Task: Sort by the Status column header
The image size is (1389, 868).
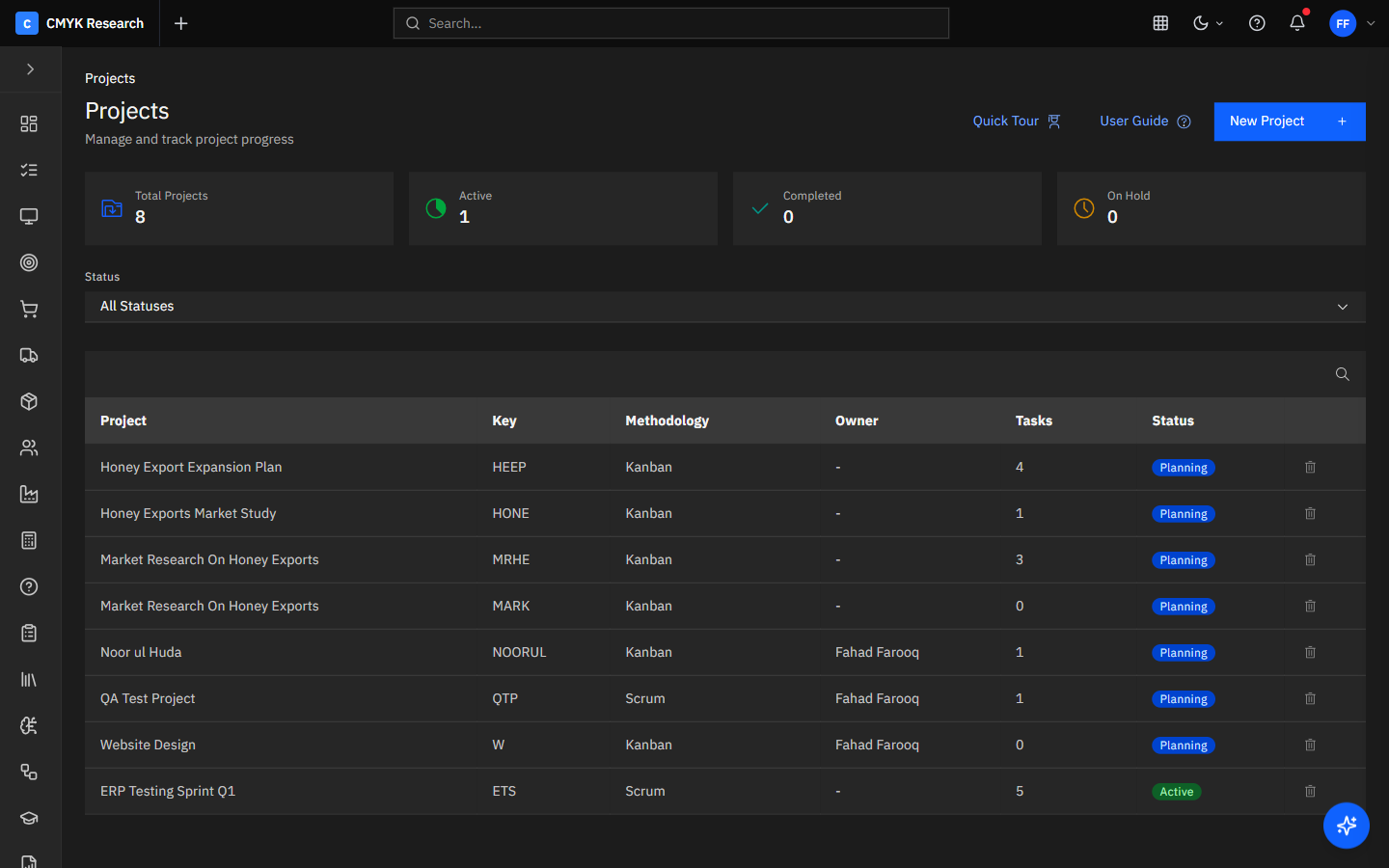Action: pyautogui.click(x=1173, y=420)
